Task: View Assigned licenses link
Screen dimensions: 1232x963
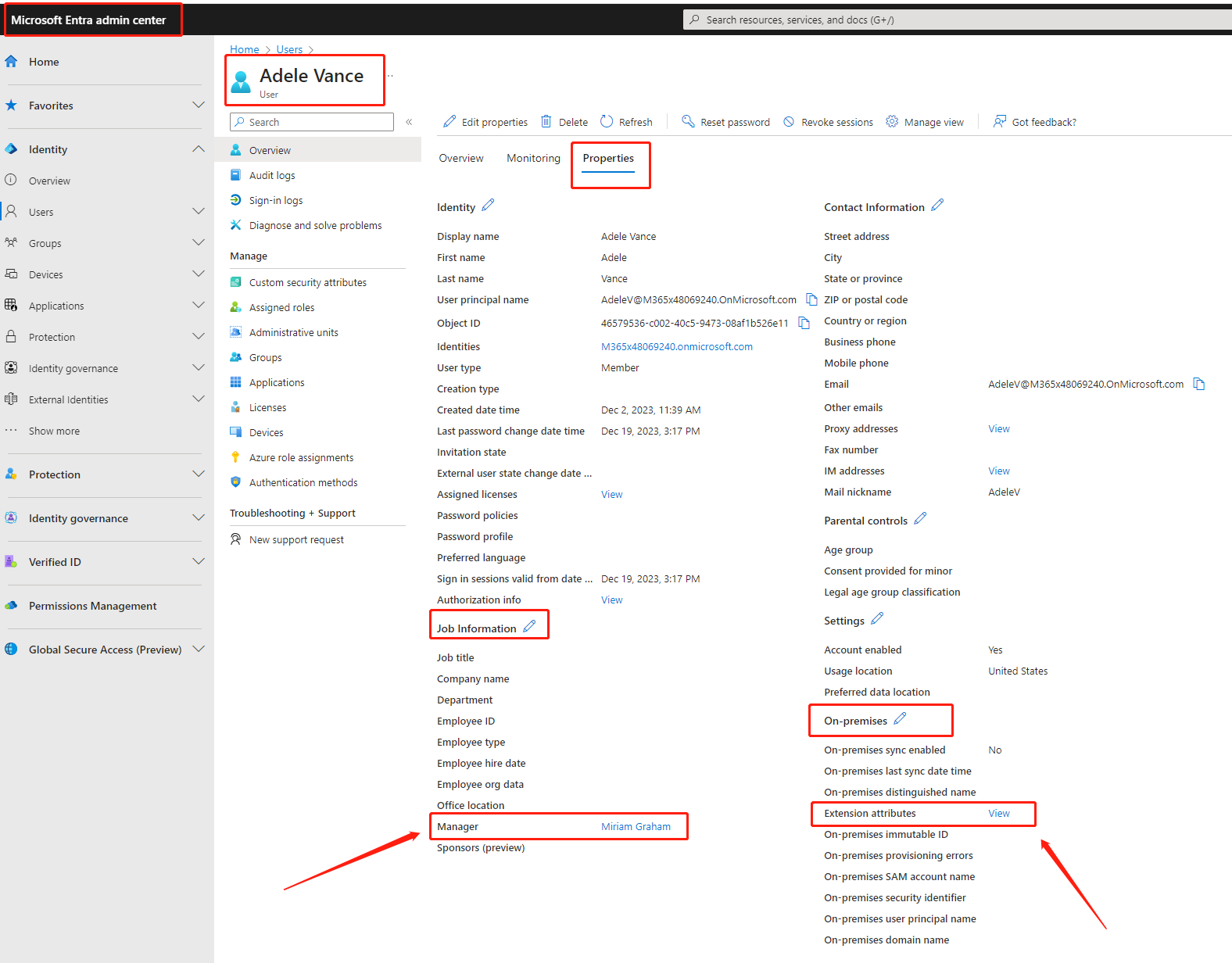Action: [x=611, y=494]
